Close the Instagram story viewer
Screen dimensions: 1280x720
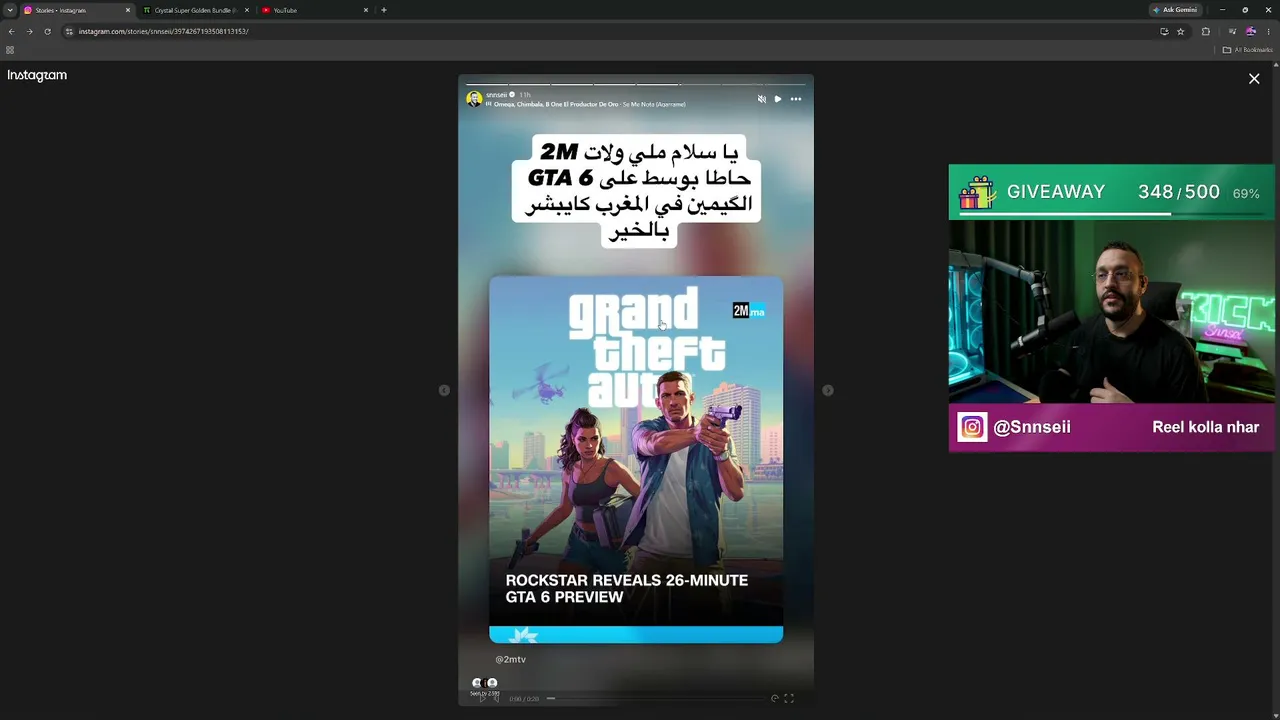(x=1254, y=78)
